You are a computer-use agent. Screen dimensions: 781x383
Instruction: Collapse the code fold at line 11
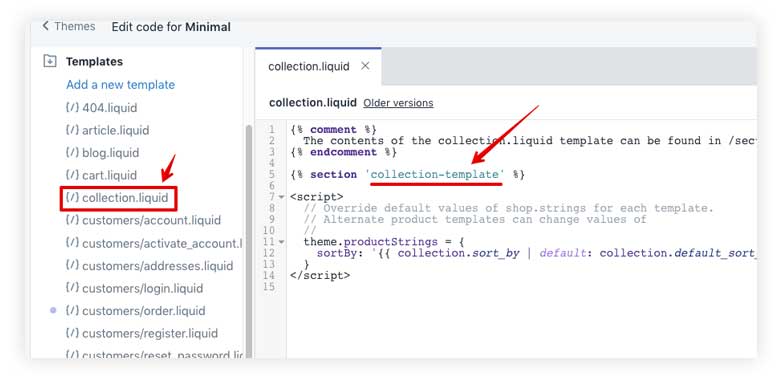pos(281,242)
